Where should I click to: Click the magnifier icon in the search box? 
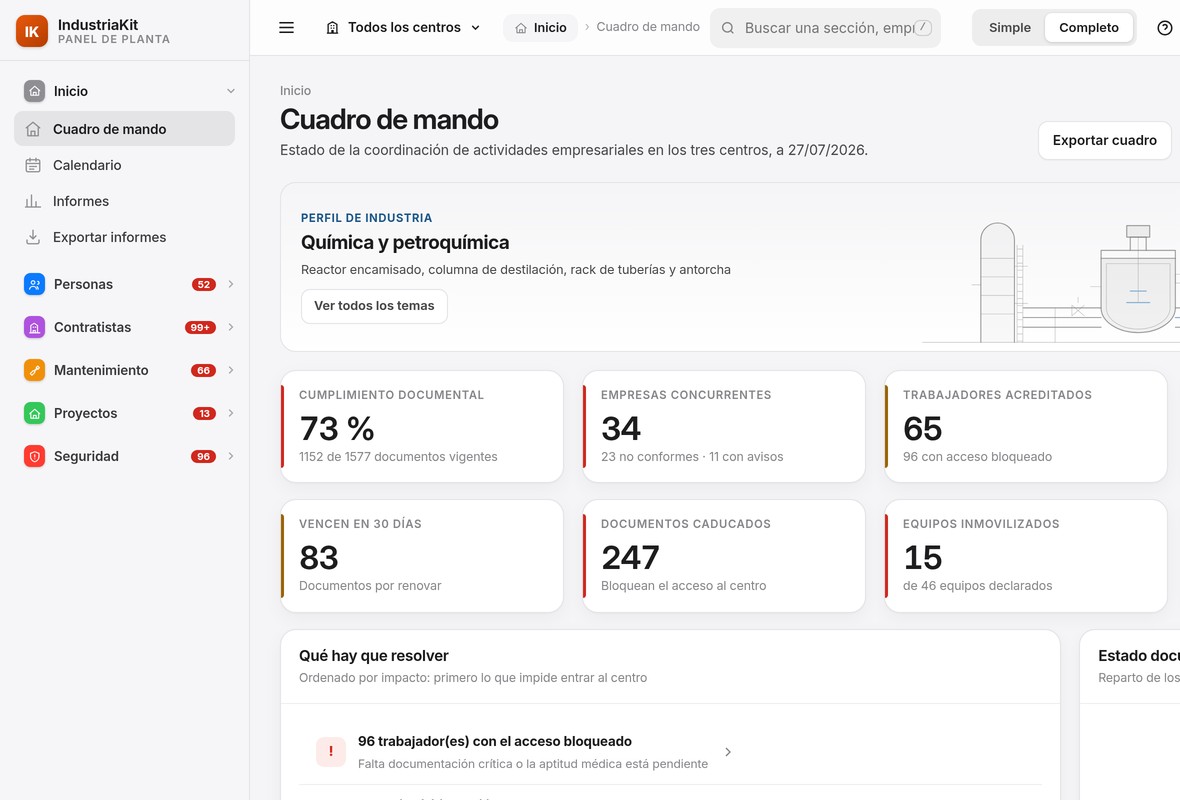coord(728,28)
